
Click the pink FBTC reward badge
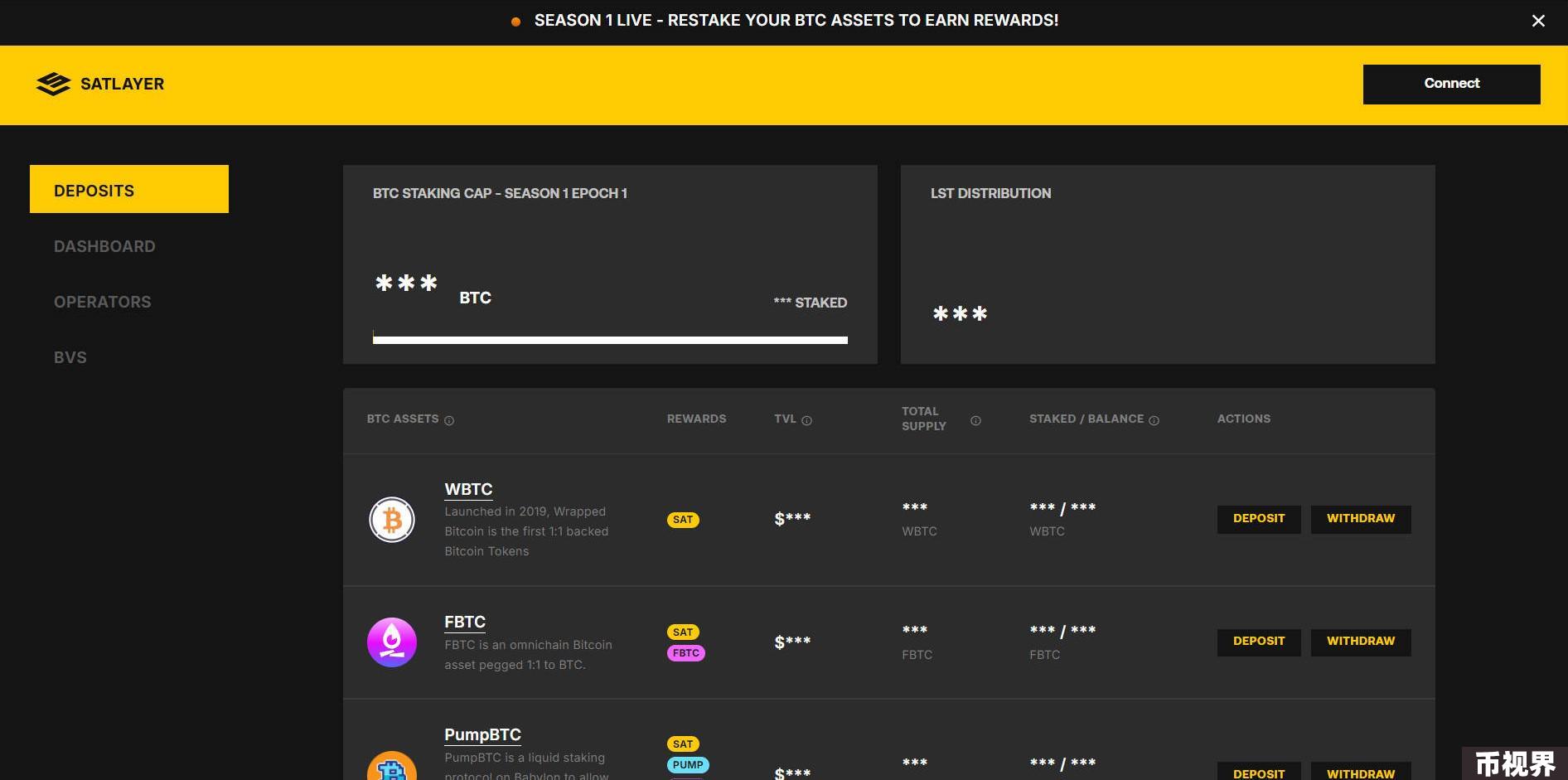(686, 653)
